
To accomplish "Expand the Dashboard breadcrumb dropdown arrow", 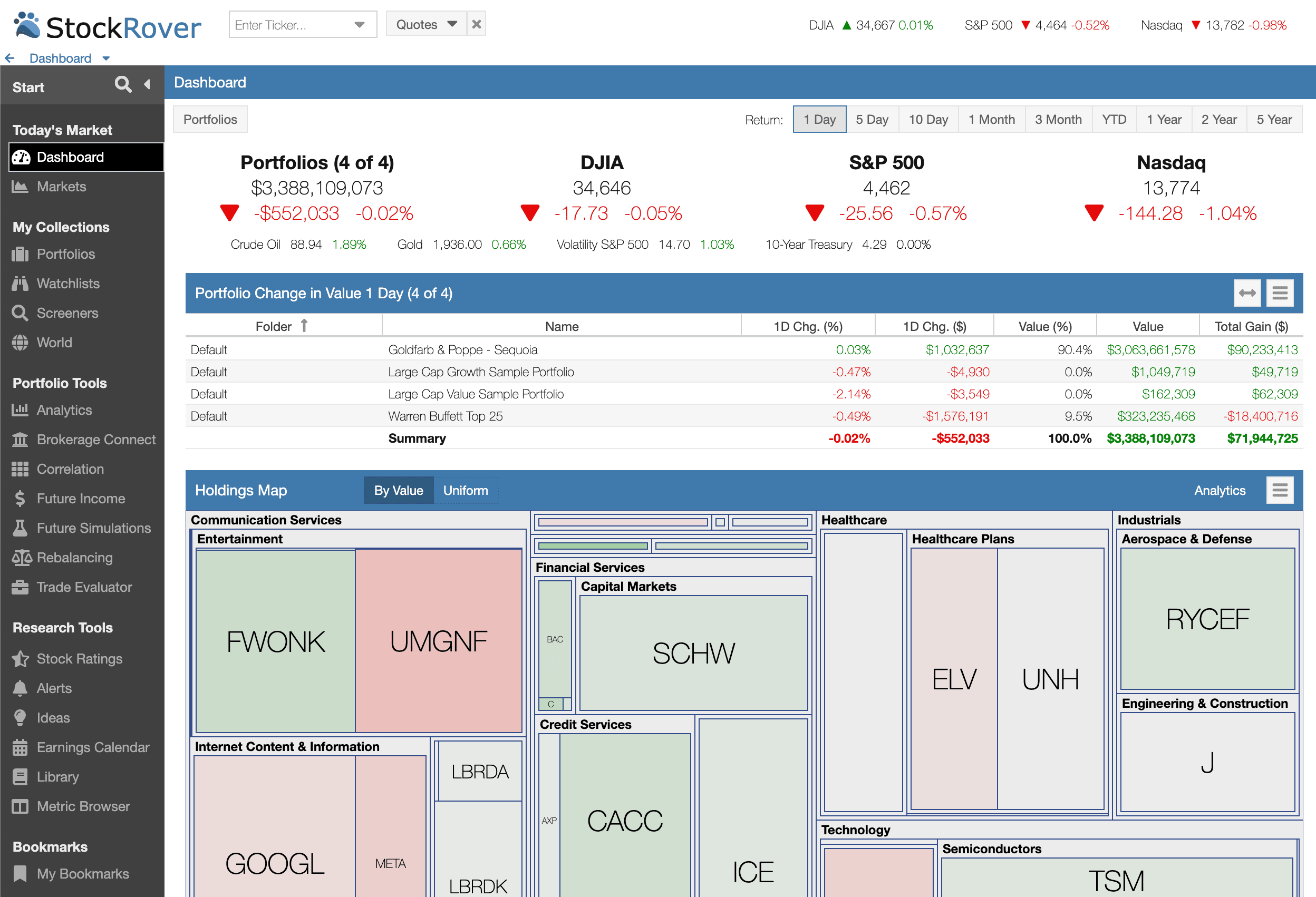I will pos(106,58).
